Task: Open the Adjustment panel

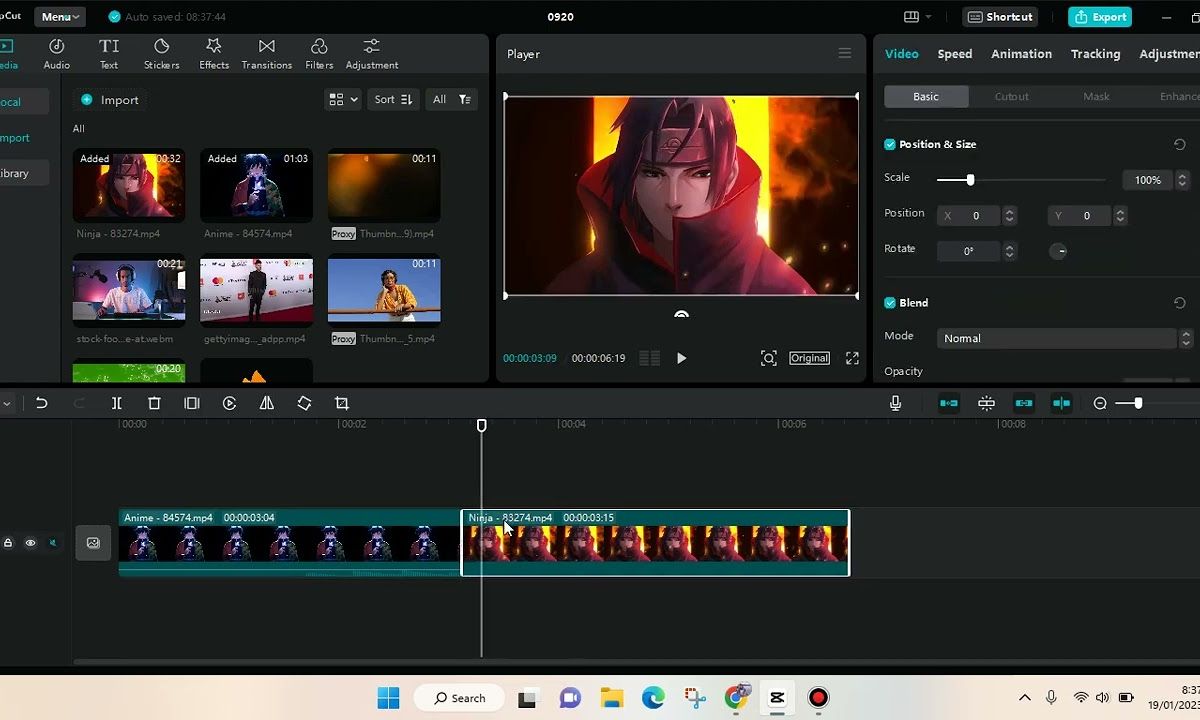Action: click(x=372, y=54)
